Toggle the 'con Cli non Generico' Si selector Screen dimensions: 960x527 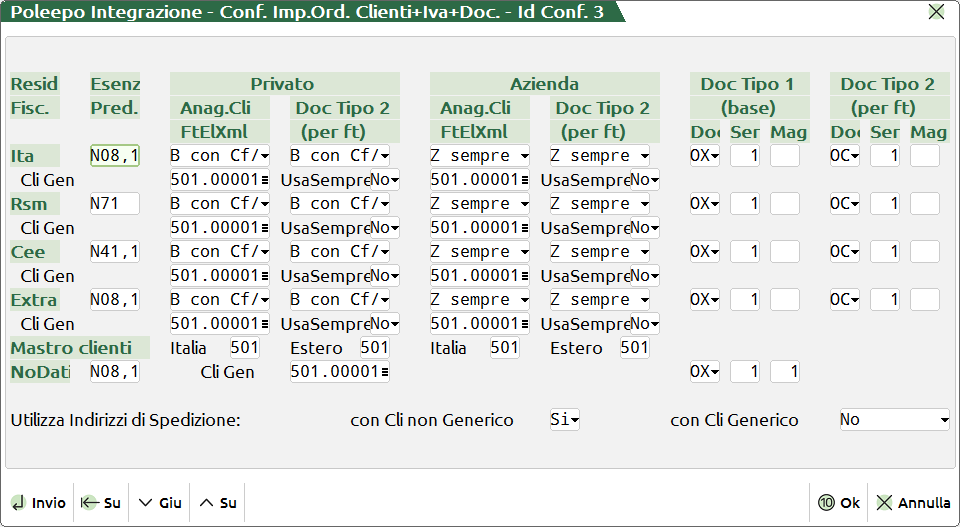565,420
